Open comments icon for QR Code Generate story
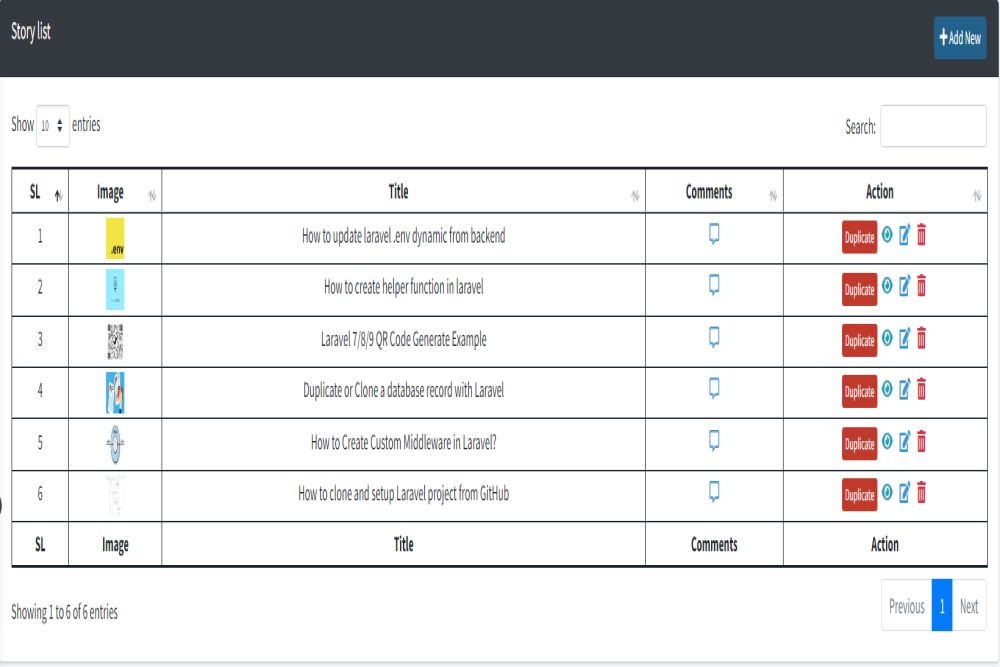The width and height of the screenshot is (1000, 667). (714, 337)
